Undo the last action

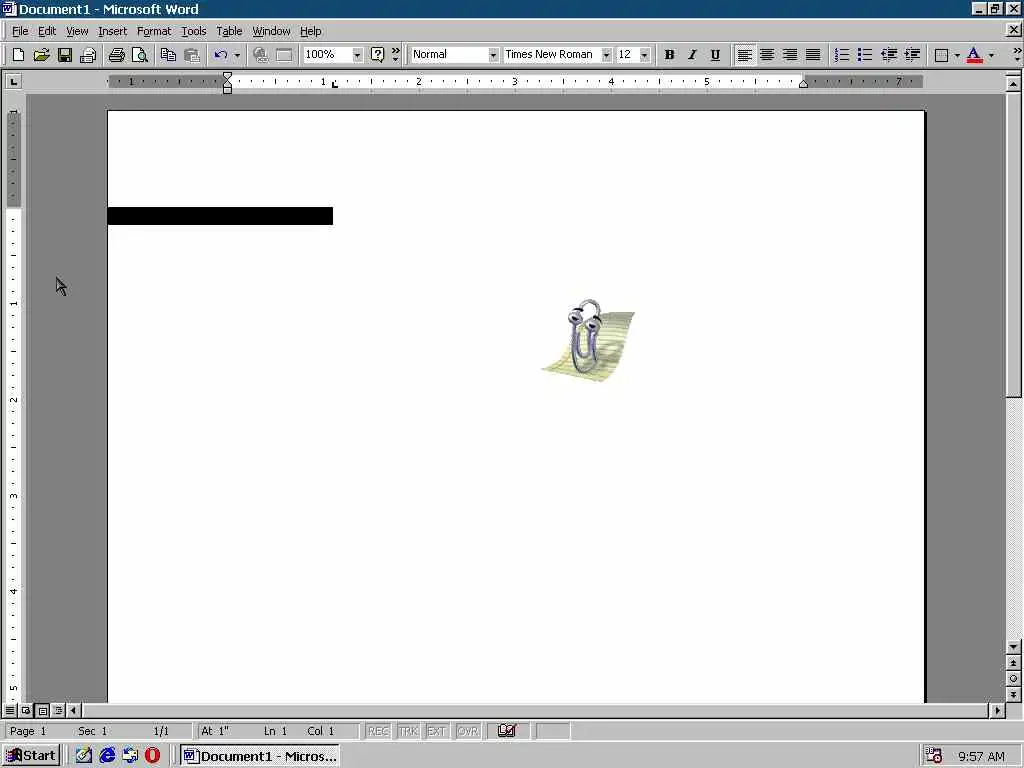(x=221, y=55)
